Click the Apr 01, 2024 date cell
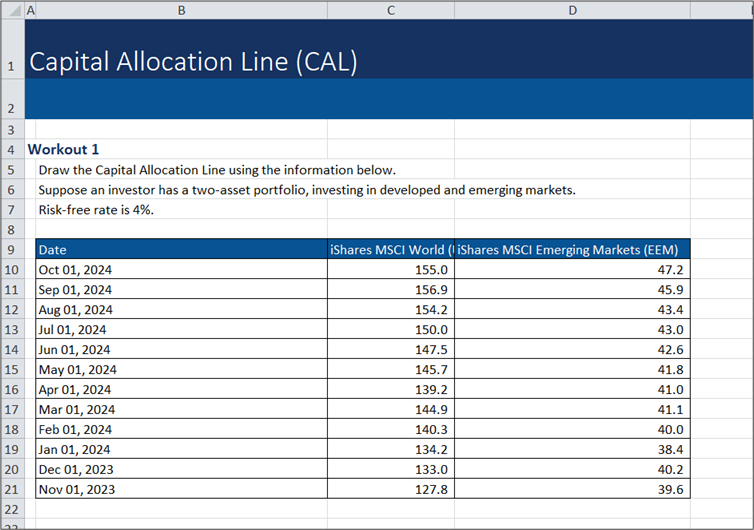The width and height of the screenshot is (754, 530). click(x=181, y=390)
